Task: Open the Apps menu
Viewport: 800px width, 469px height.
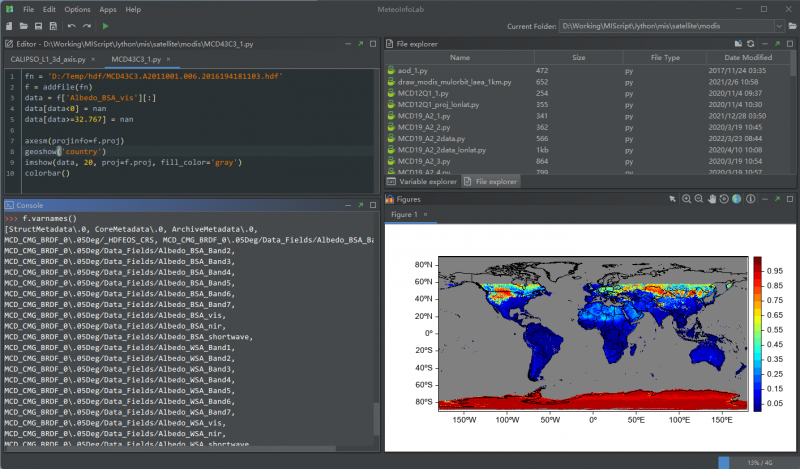Action: pyautogui.click(x=107, y=9)
